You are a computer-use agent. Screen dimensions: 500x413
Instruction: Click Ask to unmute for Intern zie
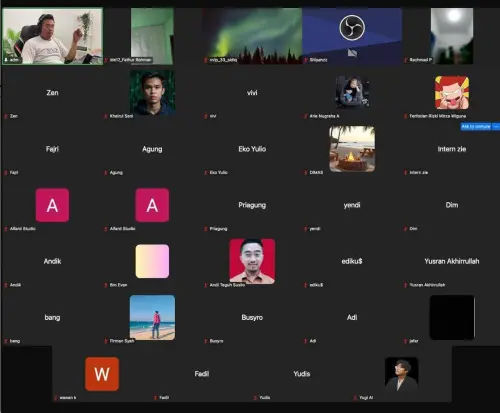476,127
